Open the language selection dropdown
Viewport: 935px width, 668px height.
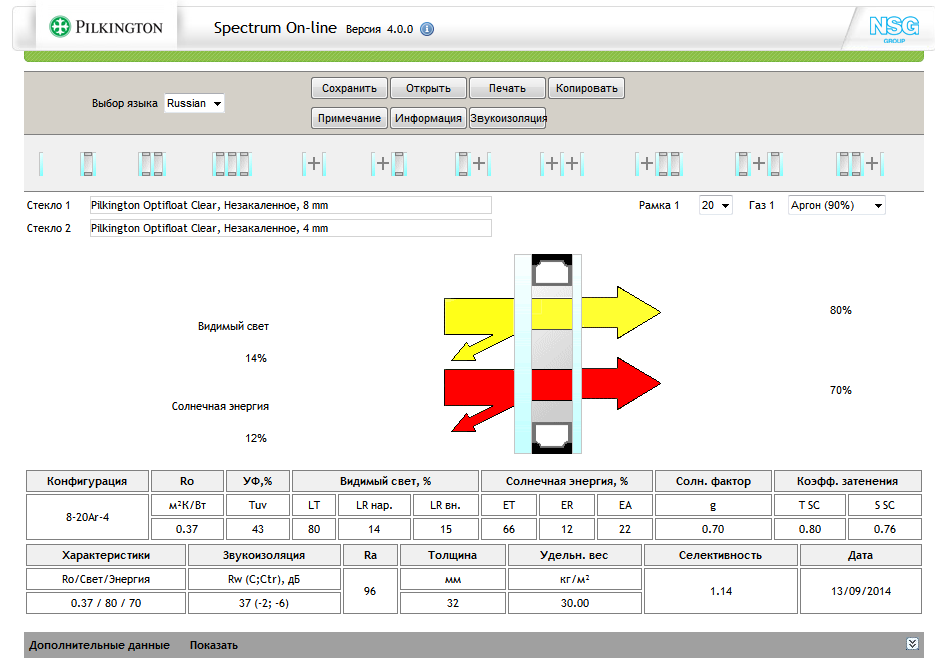tap(194, 103)
